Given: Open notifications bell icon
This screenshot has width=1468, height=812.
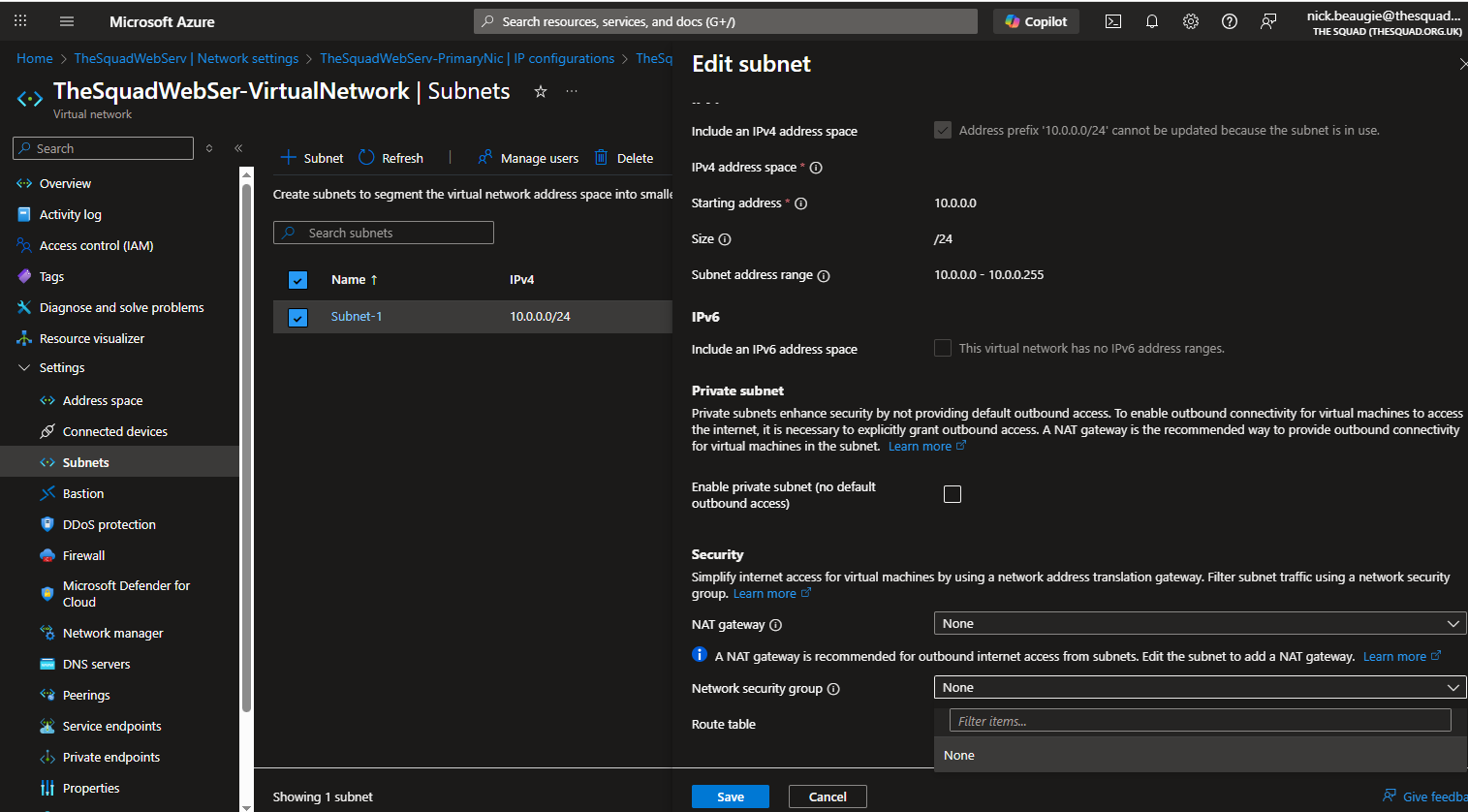Looking at the screenshot, I should [1152, 21].
